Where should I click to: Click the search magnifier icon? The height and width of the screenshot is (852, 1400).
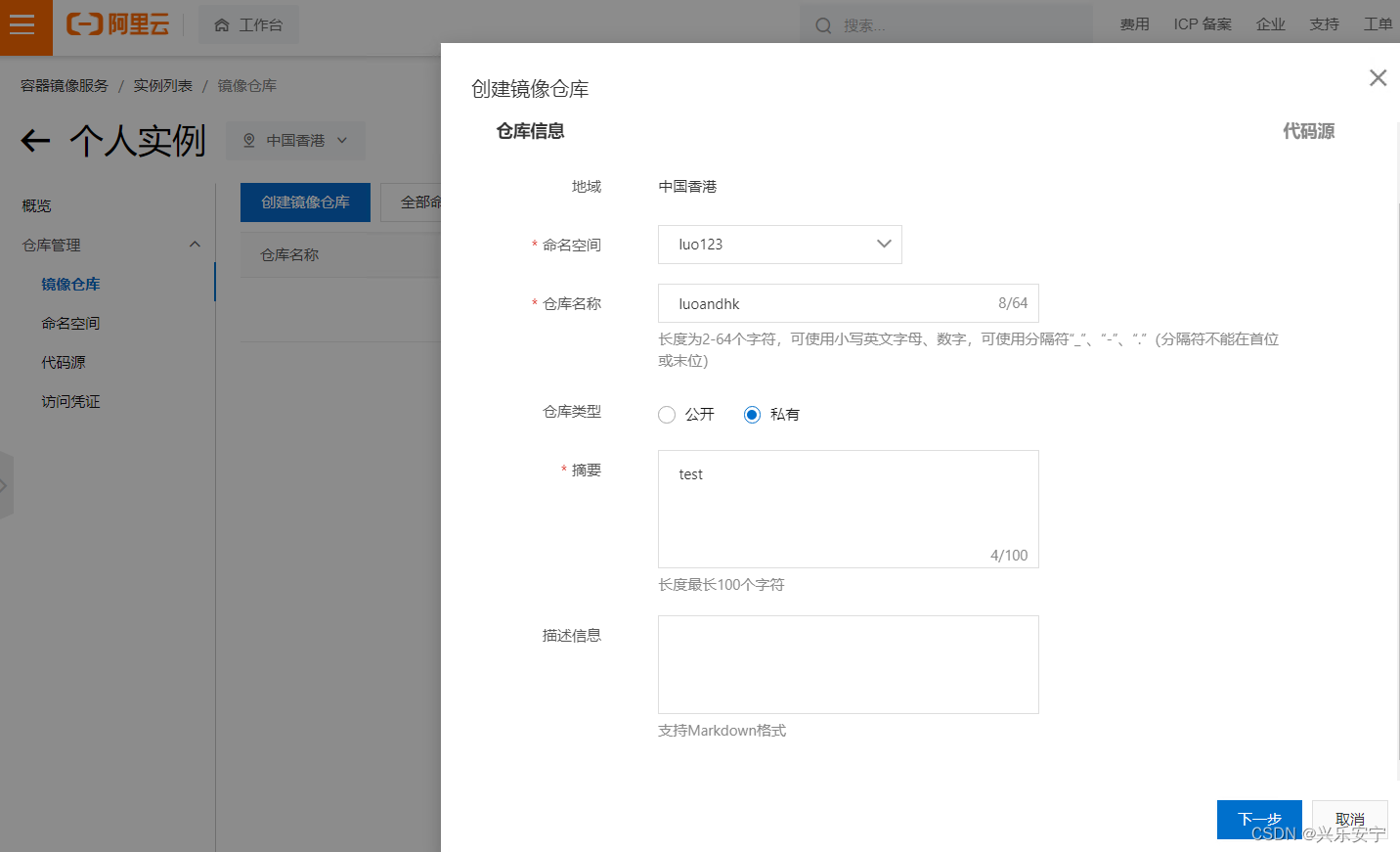tap(823, 23)
